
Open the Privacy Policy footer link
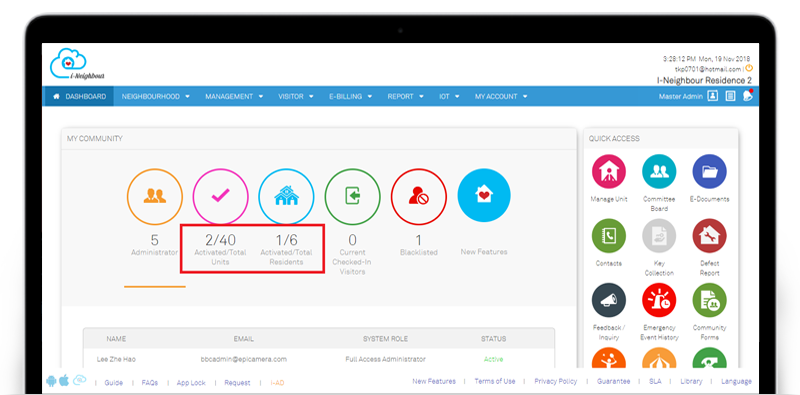point(556,381)
